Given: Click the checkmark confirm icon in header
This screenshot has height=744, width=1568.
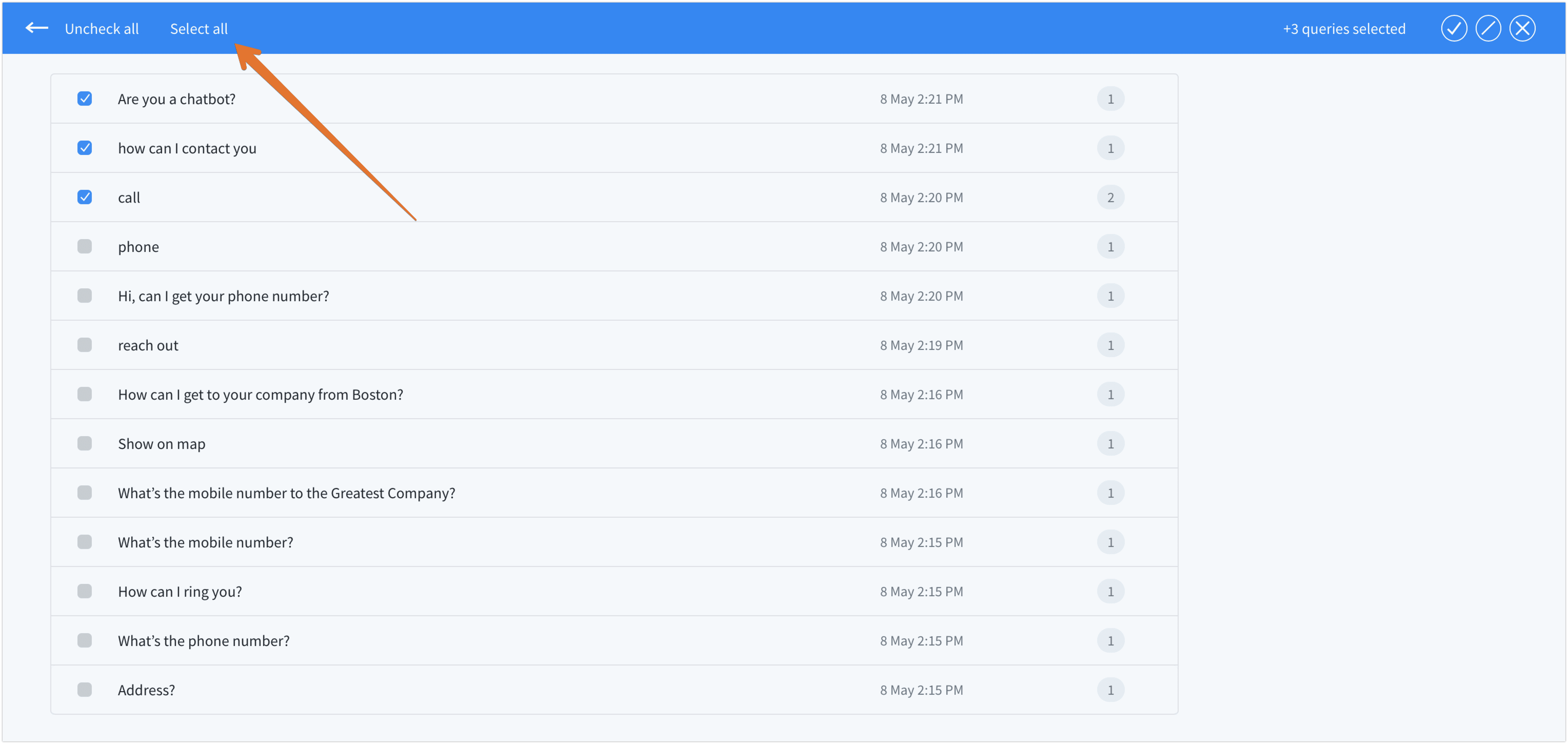Looking at the screenshot, I should click(1454, 29).
